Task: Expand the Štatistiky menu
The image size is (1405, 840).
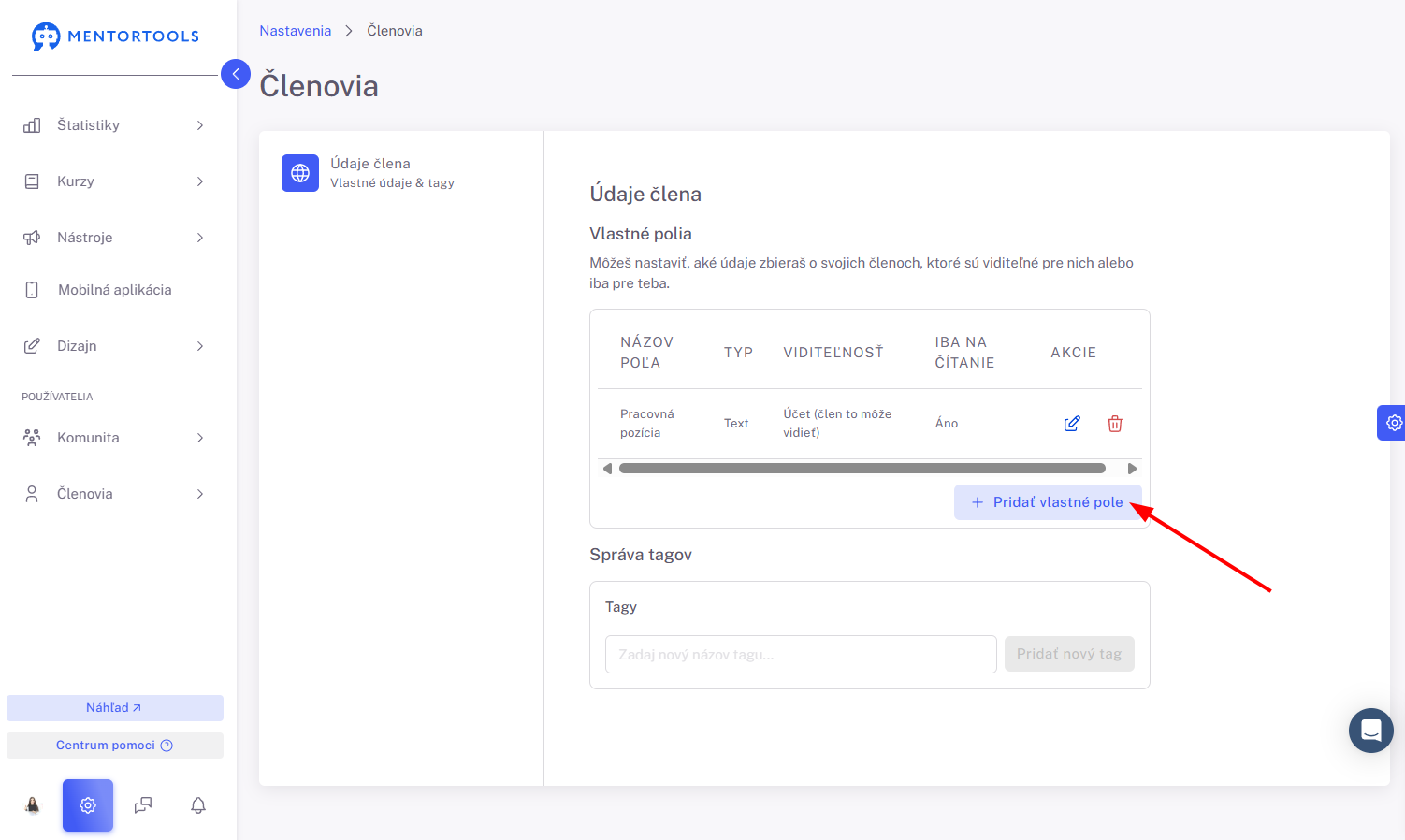Action: 113,125
